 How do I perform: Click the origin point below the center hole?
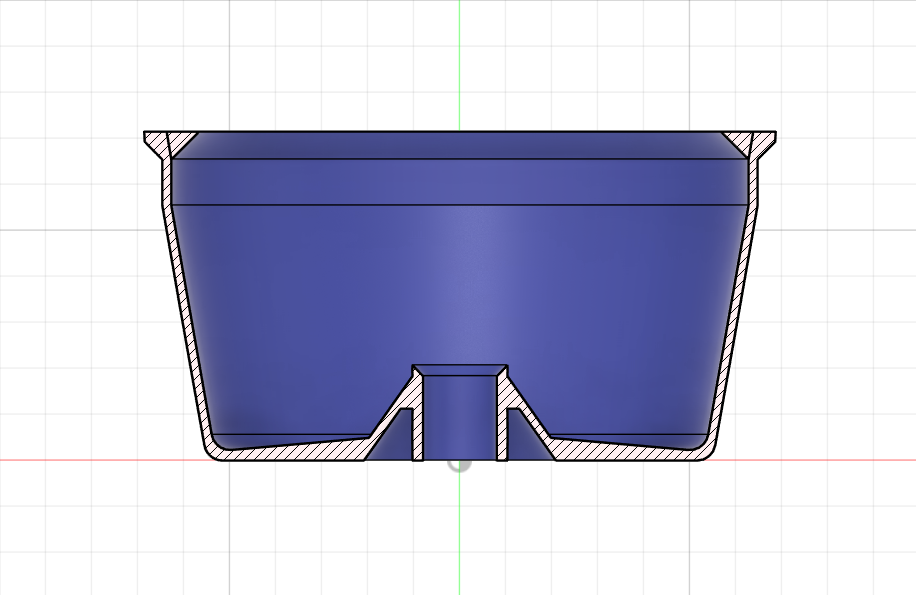click(459, 464)
